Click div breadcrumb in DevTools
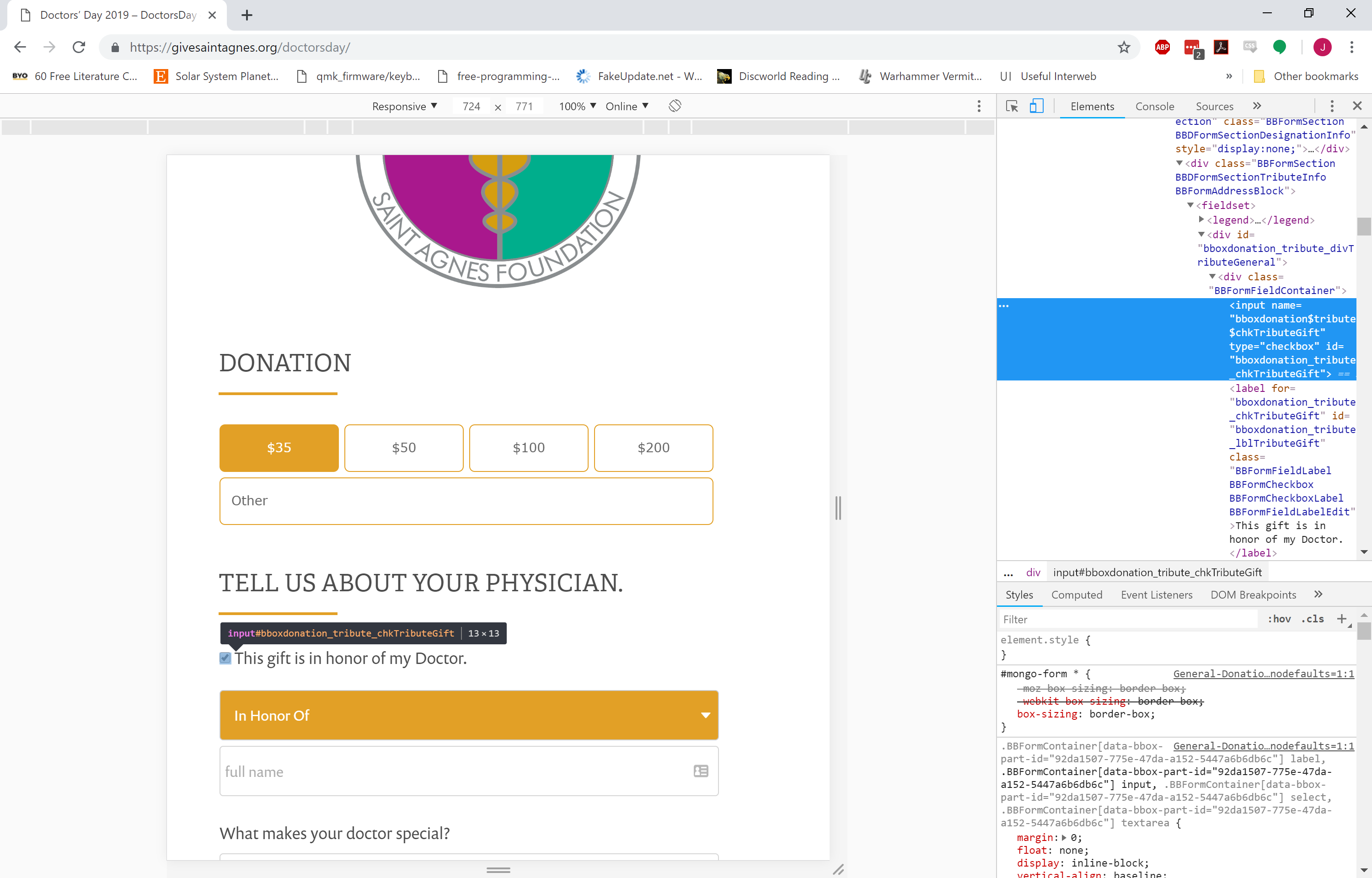Image resolution: width=1372 pixels, height=878 pixels. pos(1033,573)
